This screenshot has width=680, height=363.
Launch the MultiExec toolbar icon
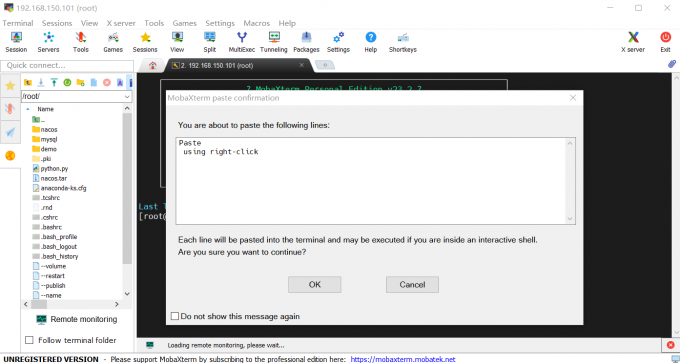(x=242, y=42)
